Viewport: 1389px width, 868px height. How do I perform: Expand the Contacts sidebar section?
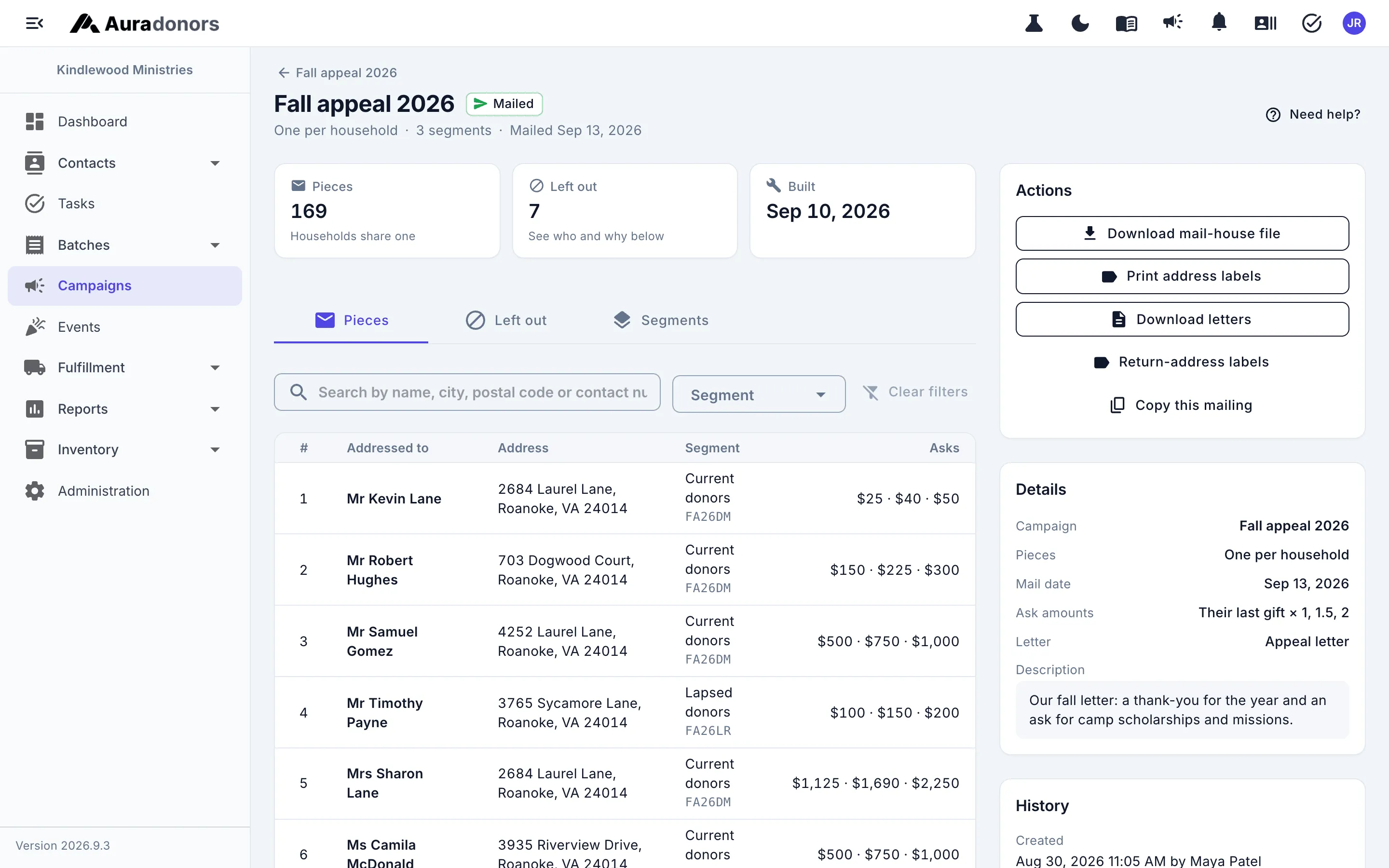tap(124, 163)
